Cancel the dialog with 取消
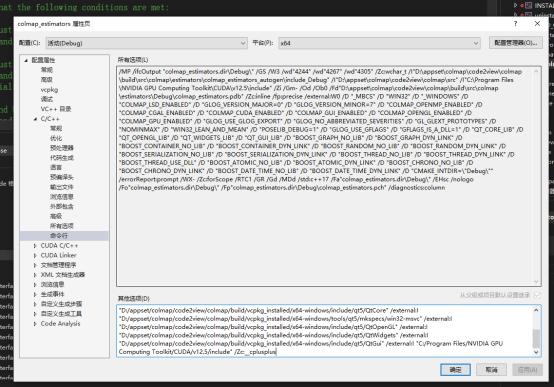 coord(491,370)
